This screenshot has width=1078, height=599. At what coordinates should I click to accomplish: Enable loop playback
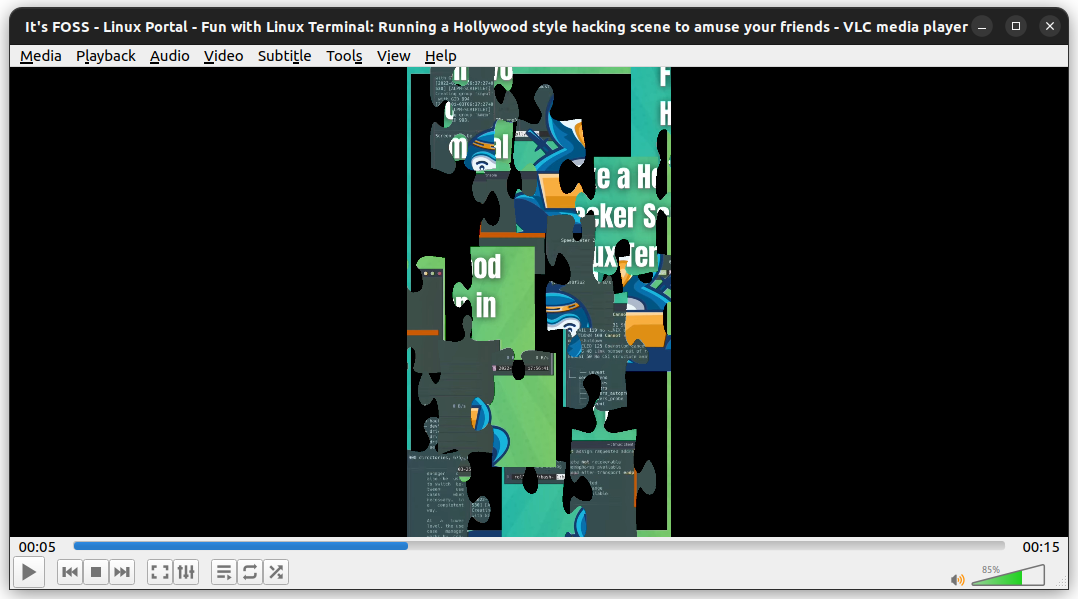pos(249,571)
